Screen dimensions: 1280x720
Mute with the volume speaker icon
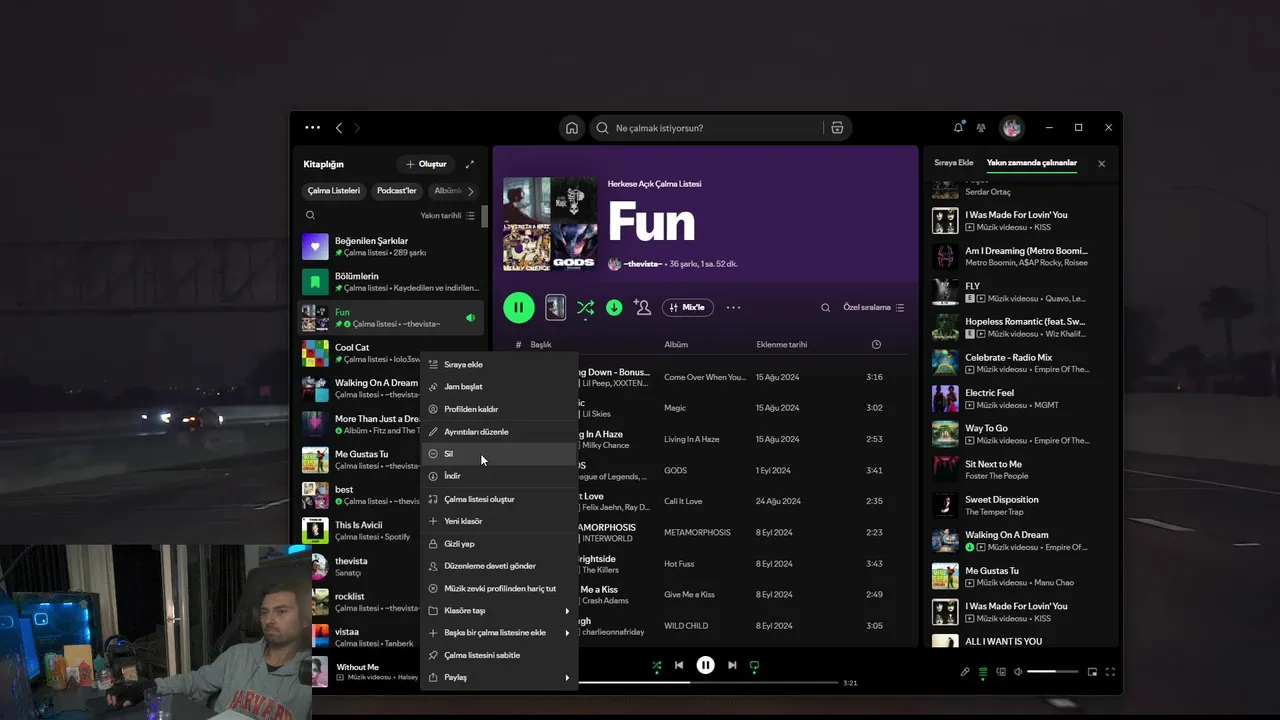coord(1018,672)
